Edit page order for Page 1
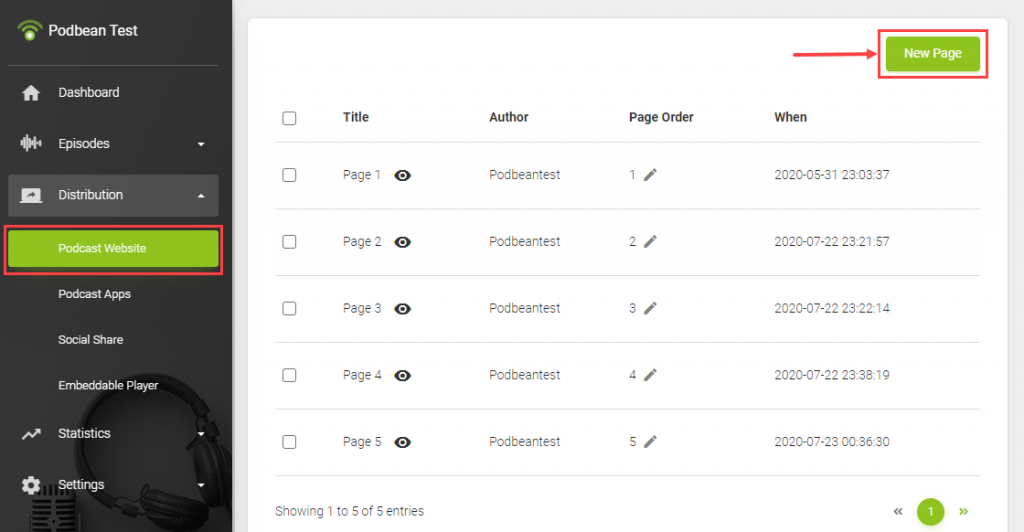This screenshot has width=1024, height=532. (650, 175)
